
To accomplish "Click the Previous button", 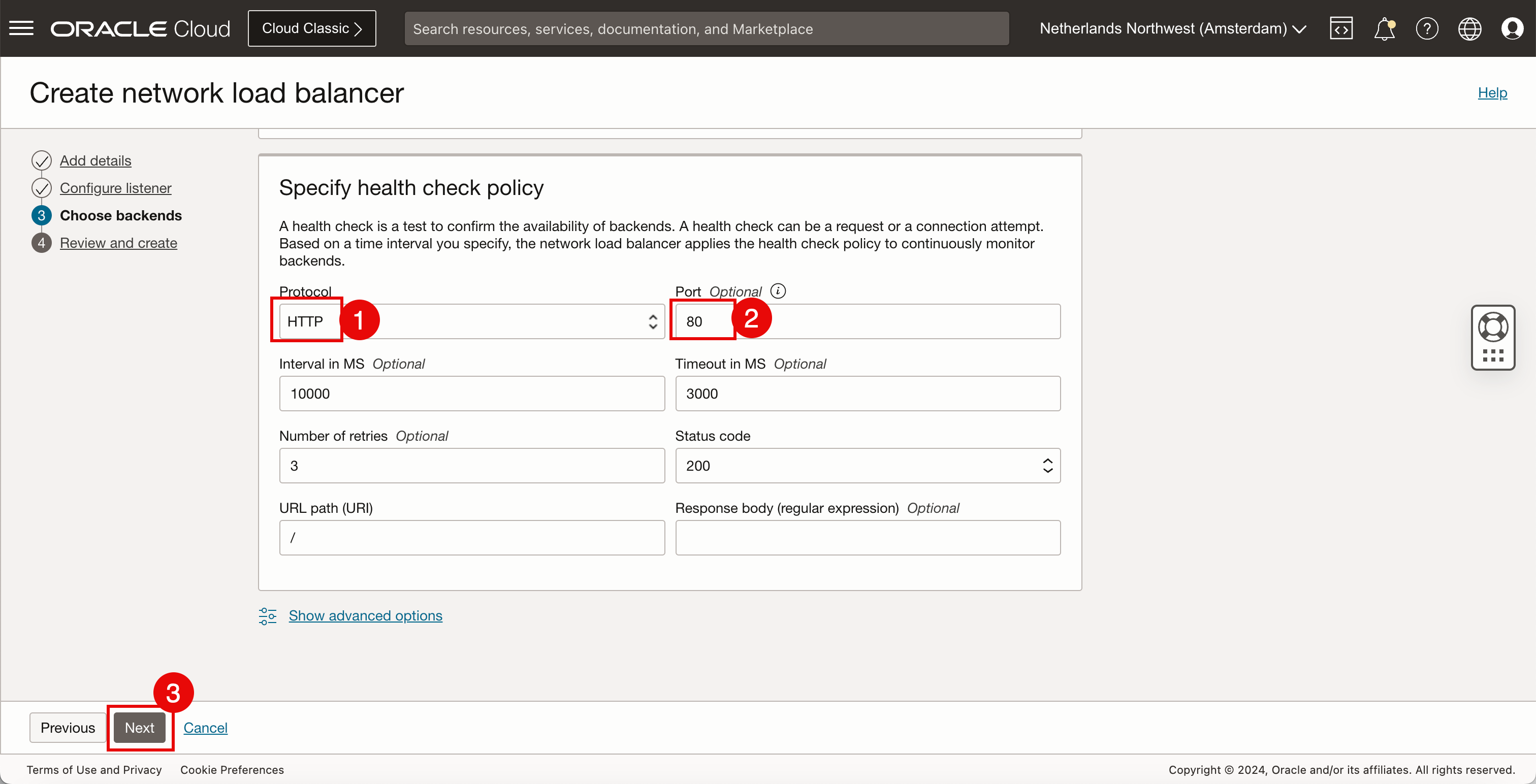I will 68,727.
